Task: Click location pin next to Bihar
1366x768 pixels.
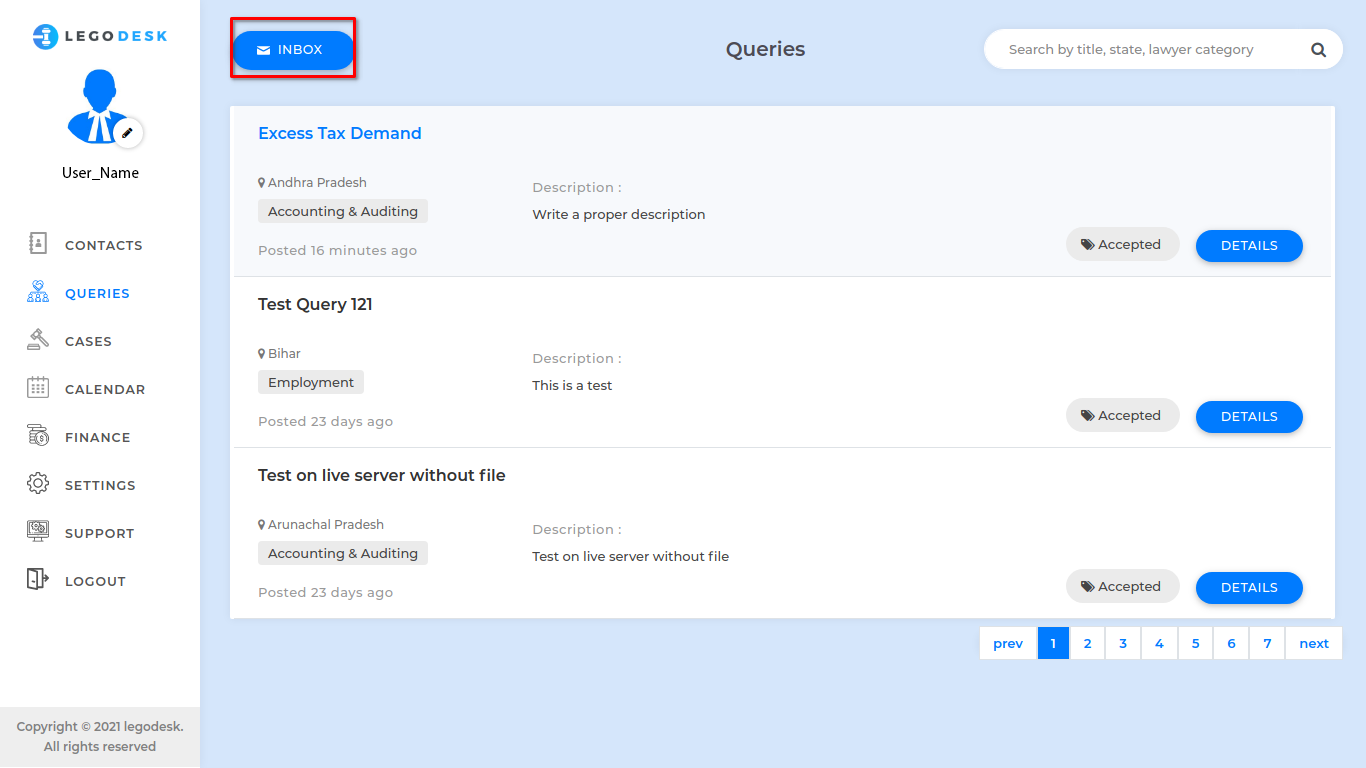Action: pos(262,354)
